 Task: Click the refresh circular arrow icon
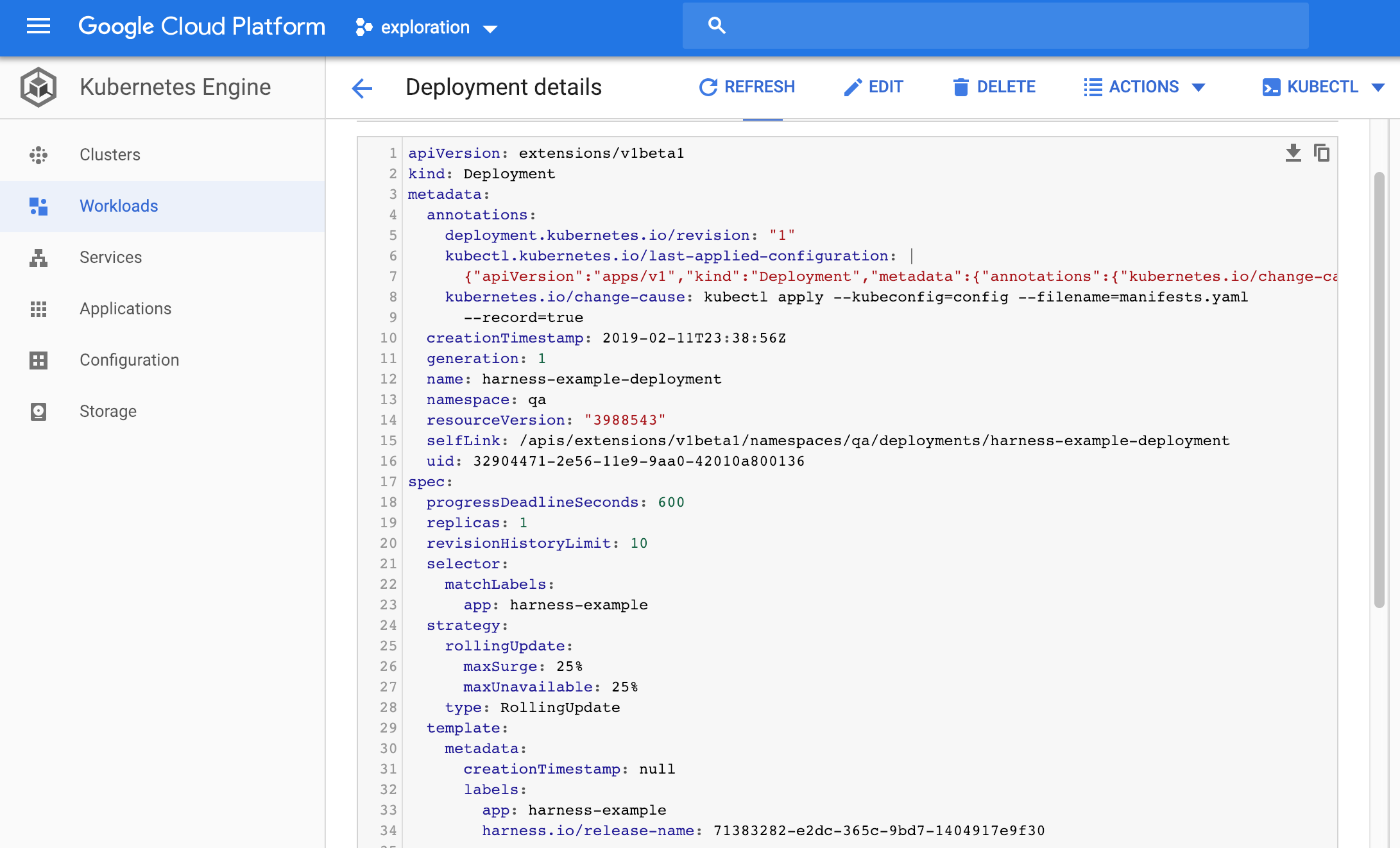tap(708, 87)
